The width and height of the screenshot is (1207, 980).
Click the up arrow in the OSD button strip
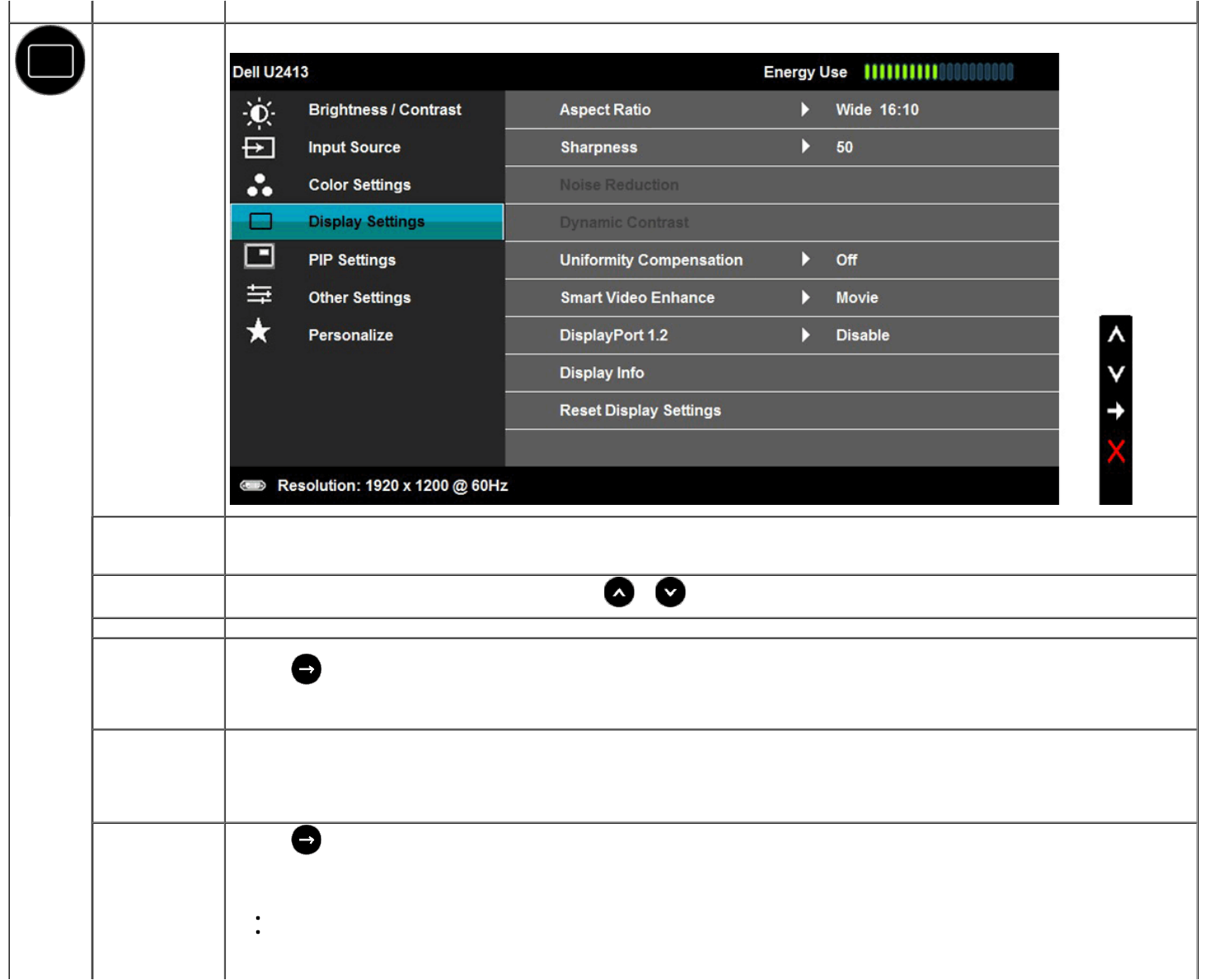(x=1116, y=335)
